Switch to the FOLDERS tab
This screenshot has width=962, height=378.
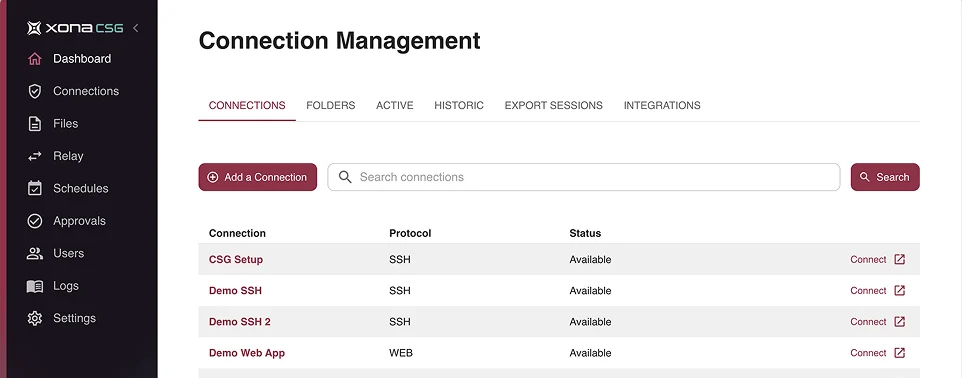331,106
